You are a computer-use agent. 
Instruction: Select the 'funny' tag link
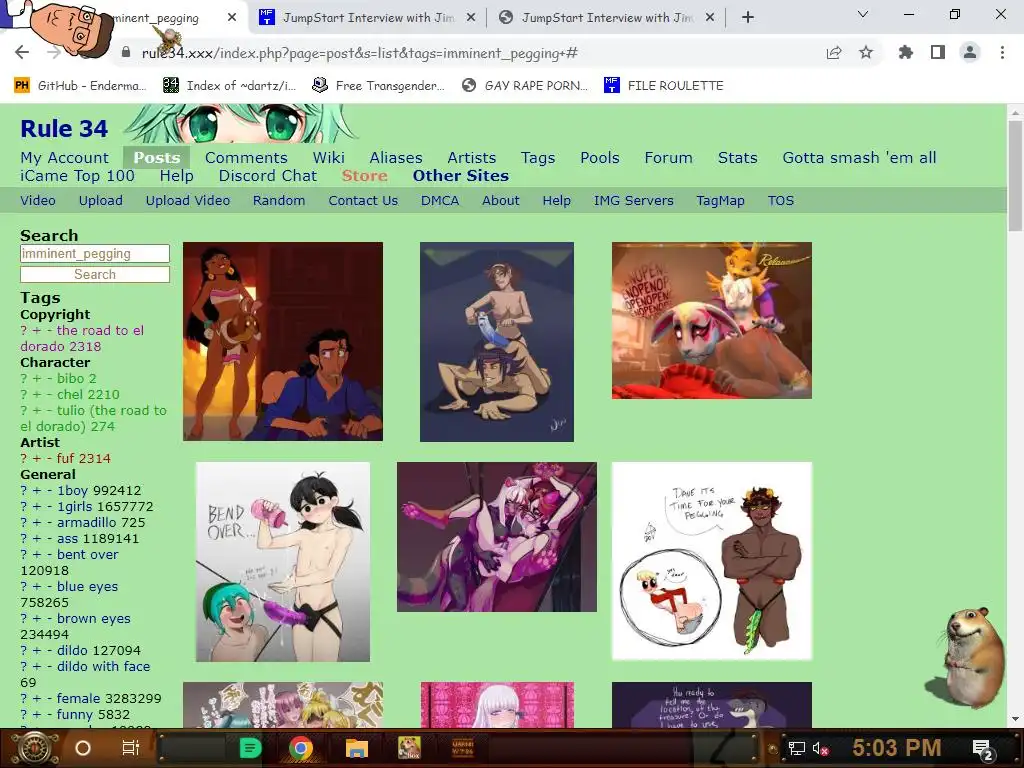pos(75,714)
